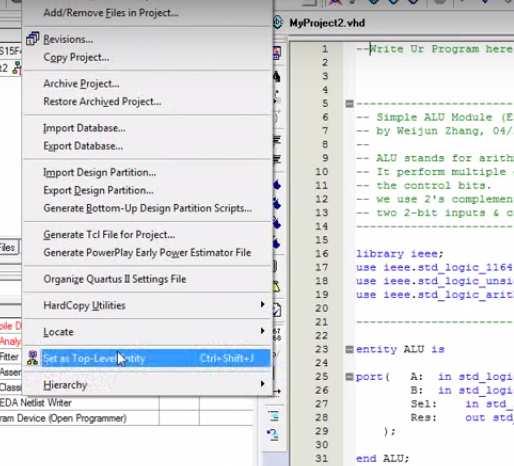
Task: Switch to the MyProject2.vhd editor tab
Action: (x=327, y=23)
